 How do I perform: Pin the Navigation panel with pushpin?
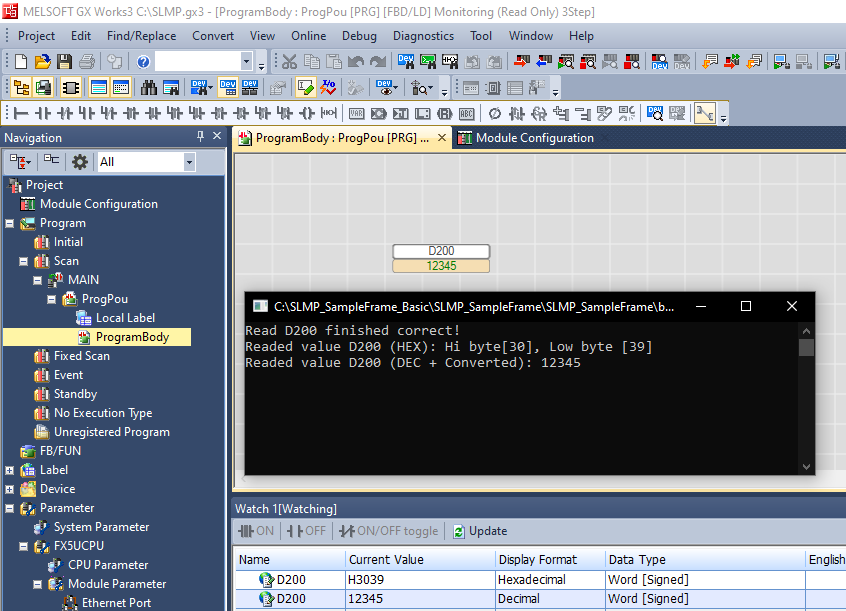point(201,137)
